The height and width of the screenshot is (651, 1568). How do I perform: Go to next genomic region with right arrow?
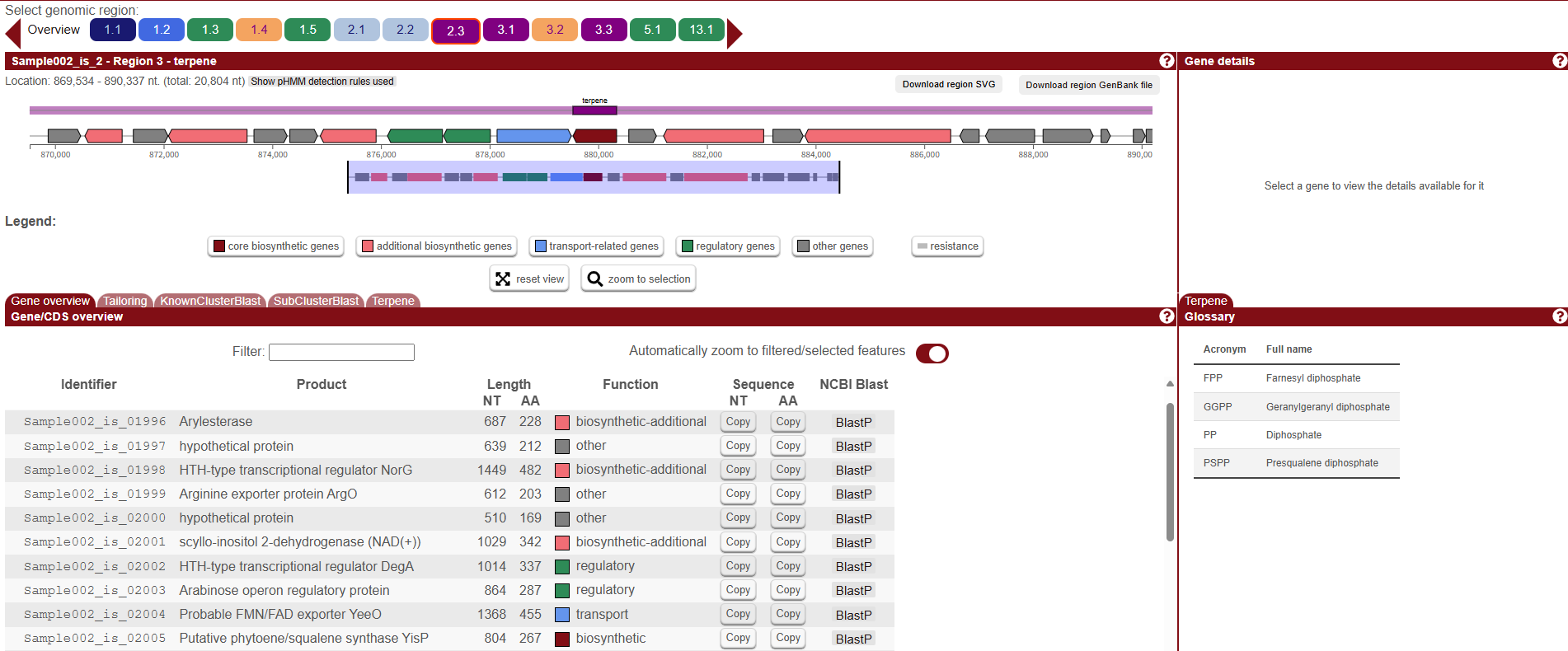[735, 33]
